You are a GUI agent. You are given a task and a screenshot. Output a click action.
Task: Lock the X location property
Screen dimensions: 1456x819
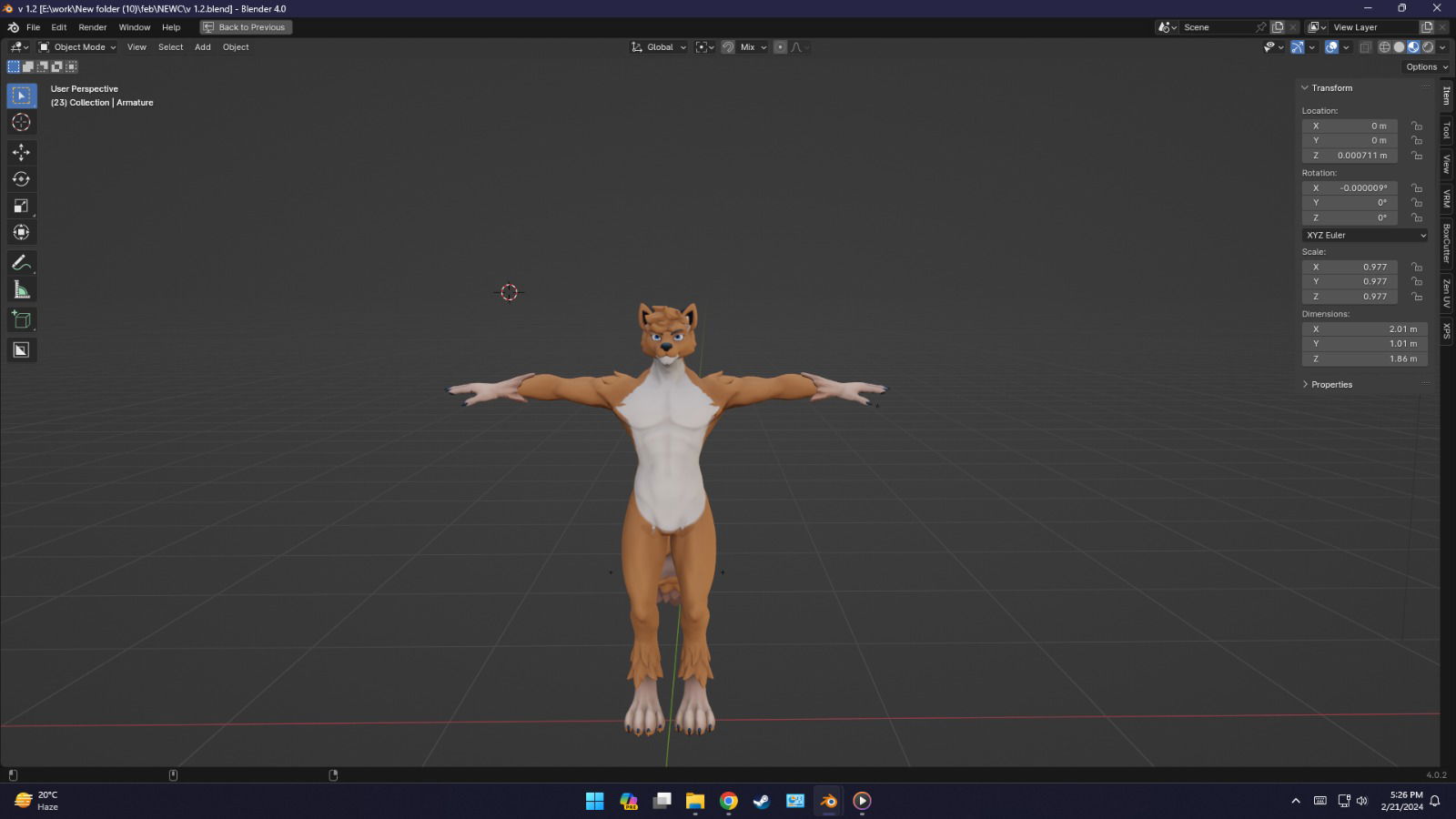click(1416, 126)
